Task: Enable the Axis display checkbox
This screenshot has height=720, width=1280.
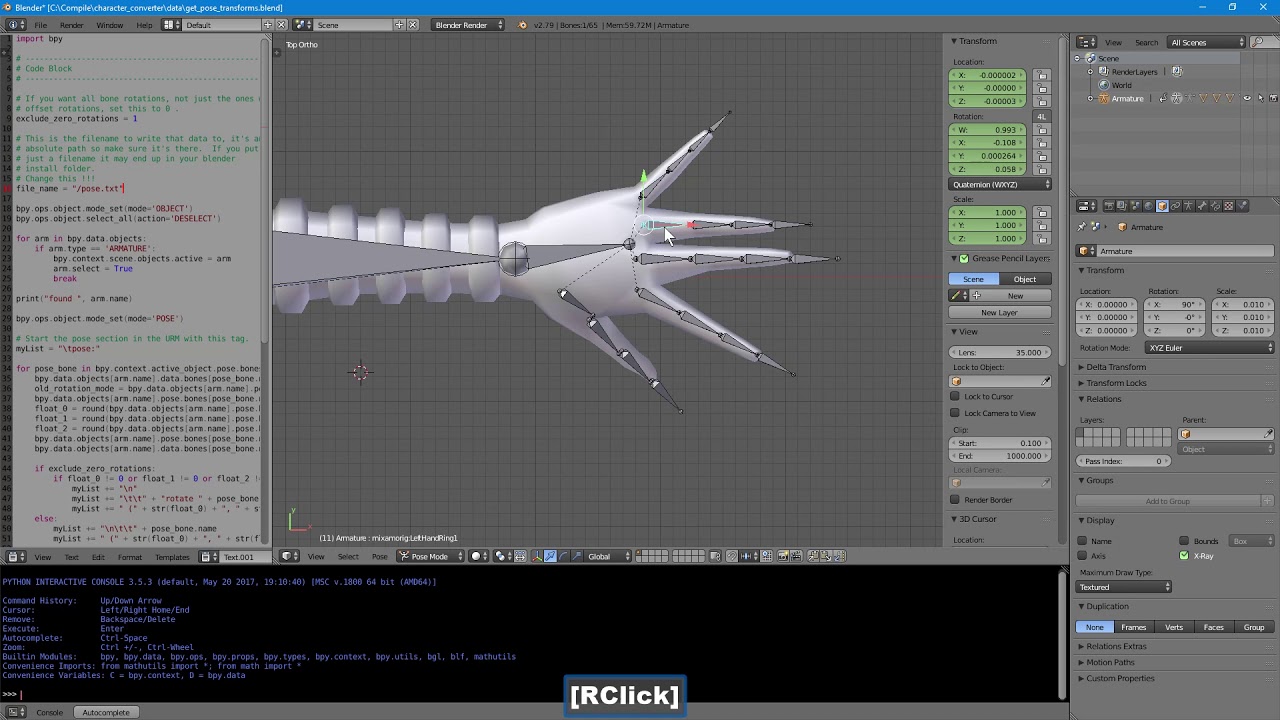Action: click(x=1082, y=555)
